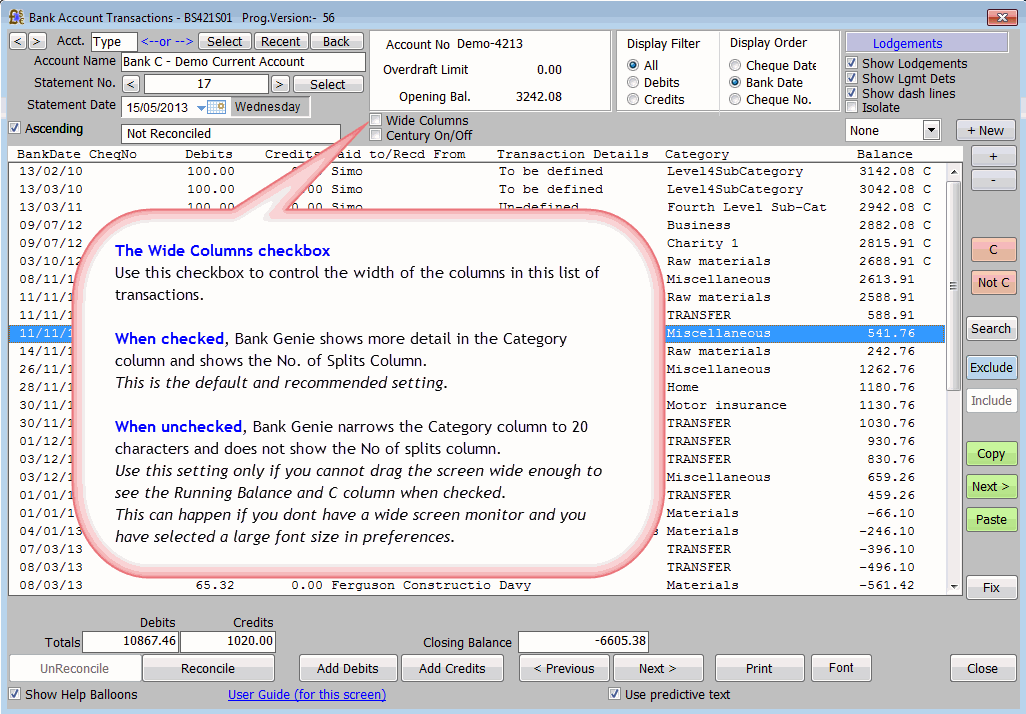1026x714 pixels.
Task: Click the scroll down arrow of transactions list
Action: [954, 587]
